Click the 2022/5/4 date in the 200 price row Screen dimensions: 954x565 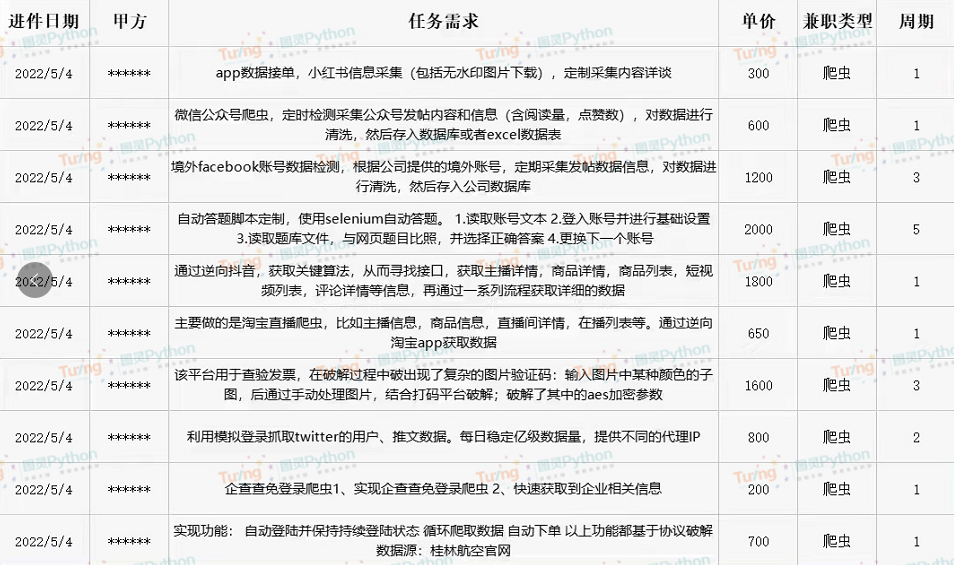point(44,490)
